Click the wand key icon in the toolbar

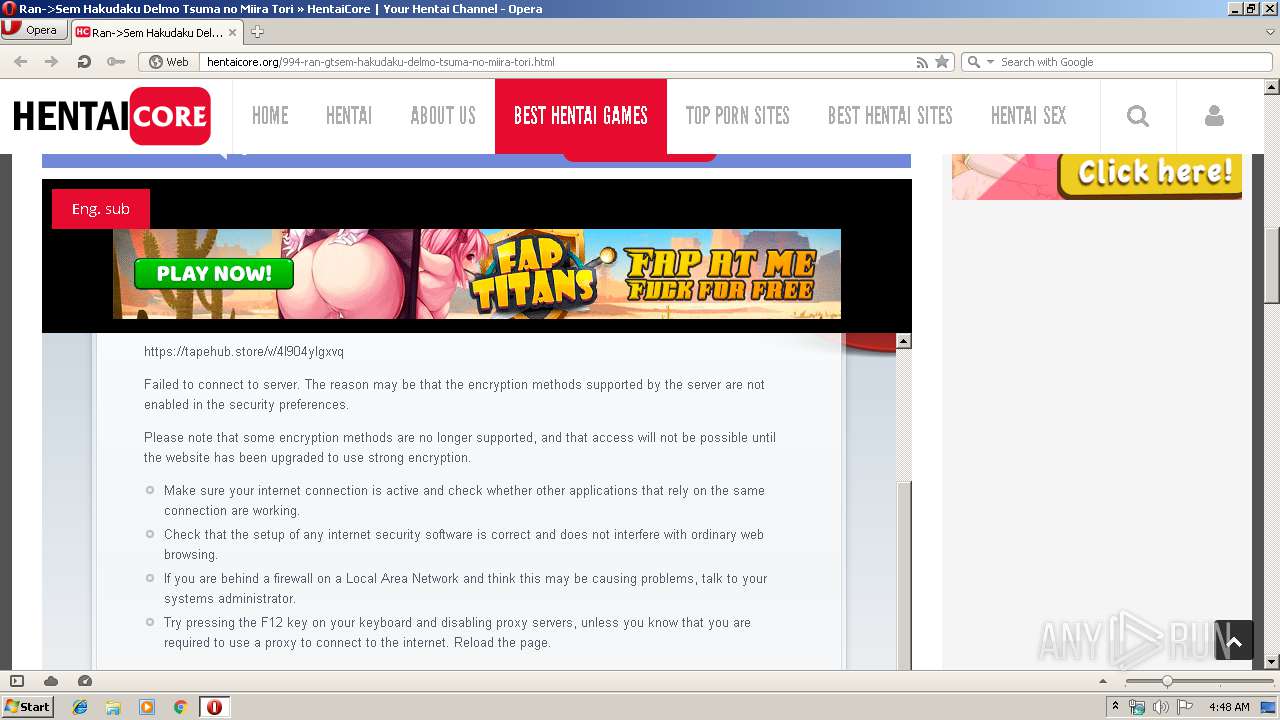116,62
